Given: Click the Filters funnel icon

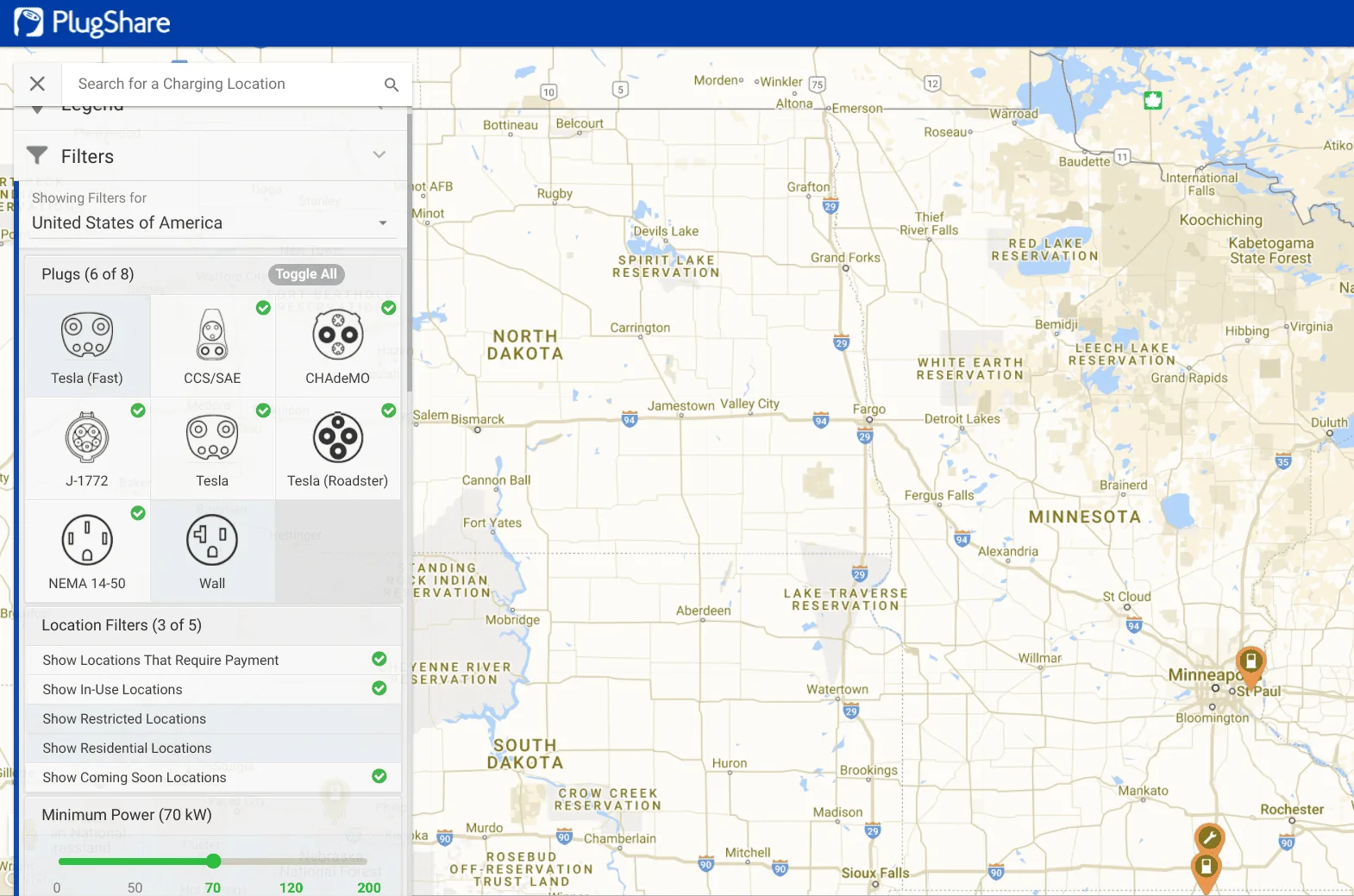Looking at the screenshot, I should pyautogui.click(x=37, y=155).
